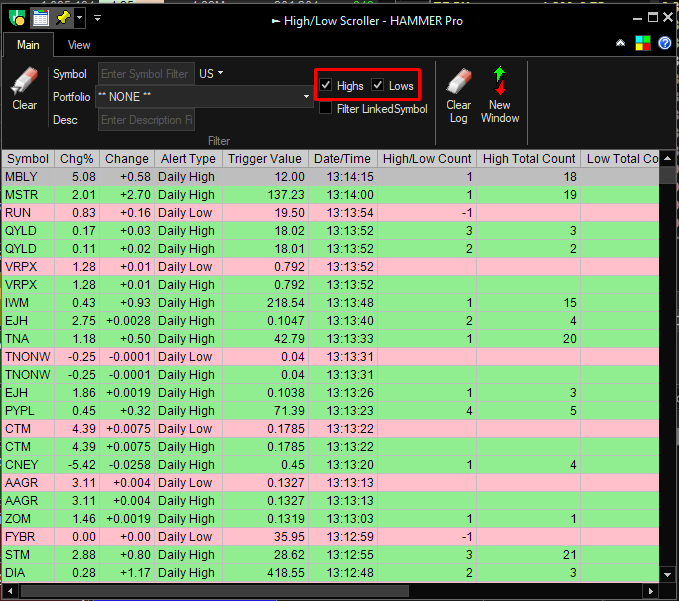Toggle the Lows checkbox

[378, 85]
